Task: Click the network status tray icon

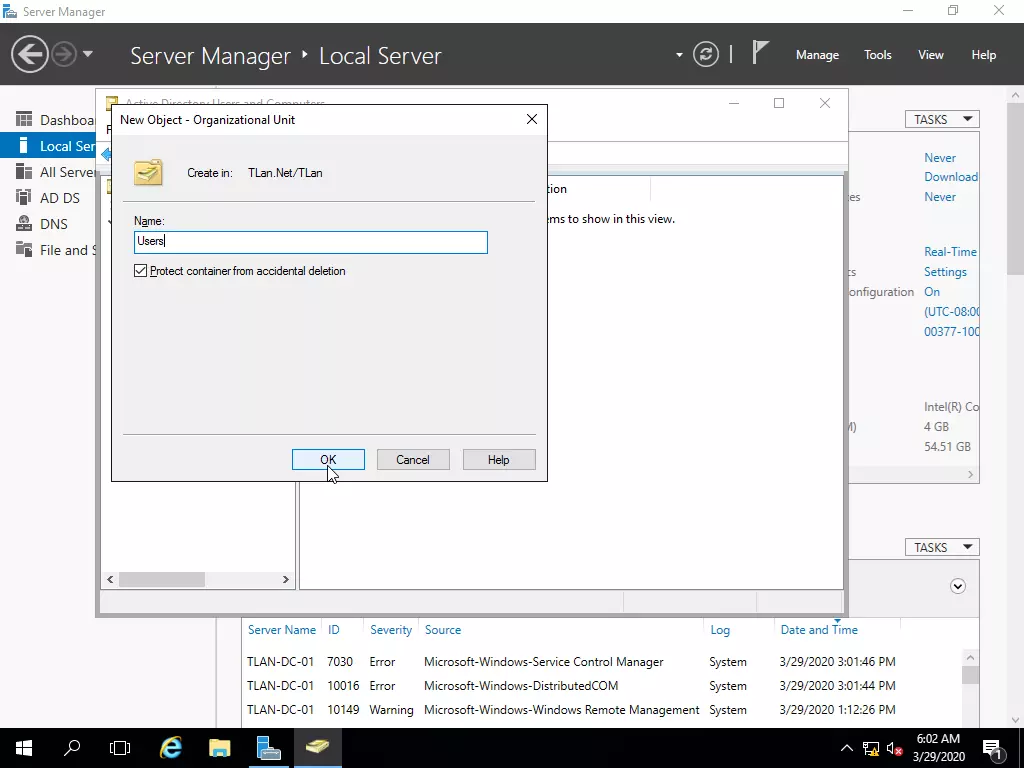Action: pyautogui.click(x=871, y=748)
